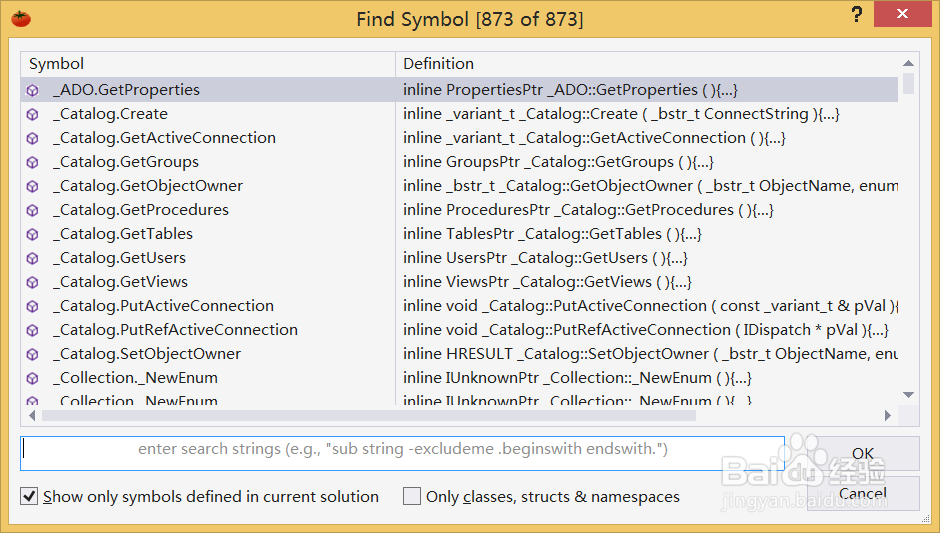Click the horizontal scrollbar right arrow
Image resolution: width=940 pixels, height=533 pixels.
[887, 415]
